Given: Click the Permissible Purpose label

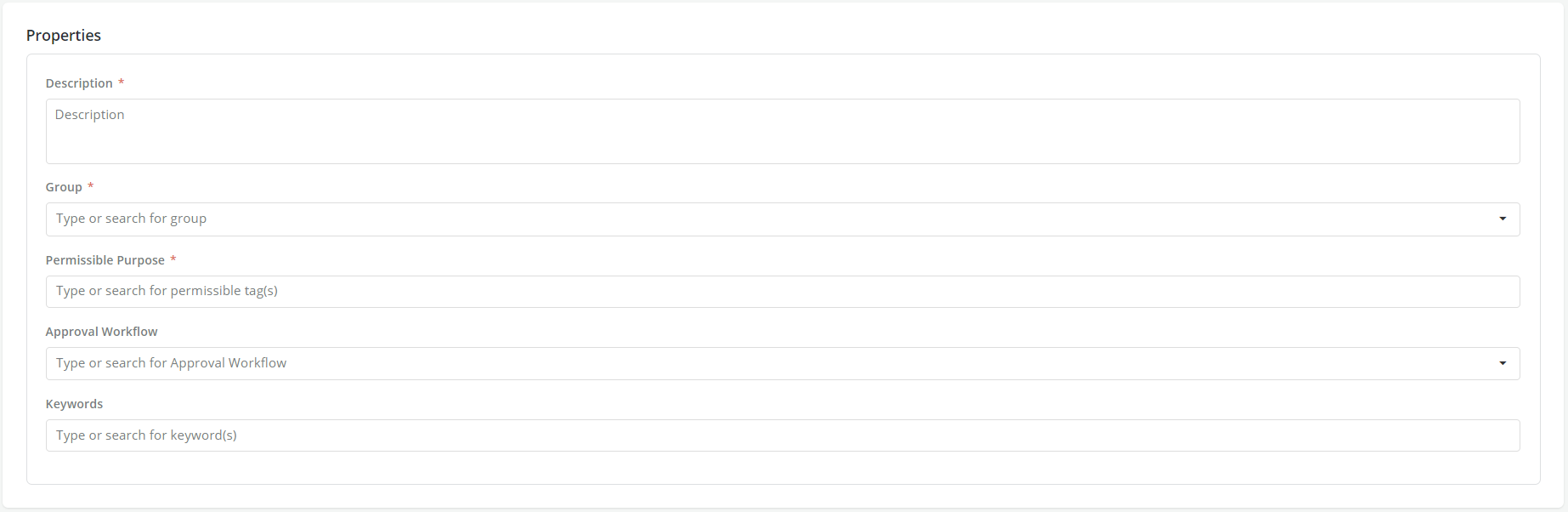Looking at the screenshot, I should pyautogui.click(x=105, y=260).
